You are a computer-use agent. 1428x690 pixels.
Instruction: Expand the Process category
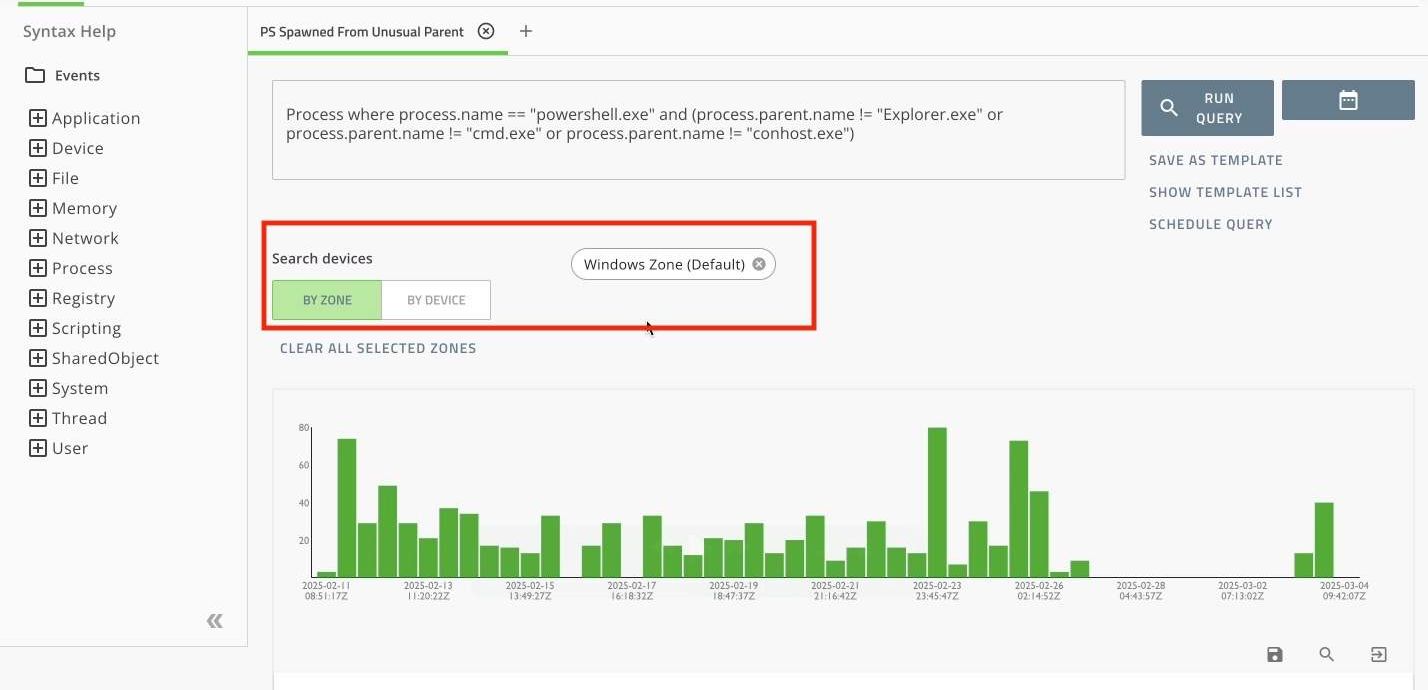[38, 268]
